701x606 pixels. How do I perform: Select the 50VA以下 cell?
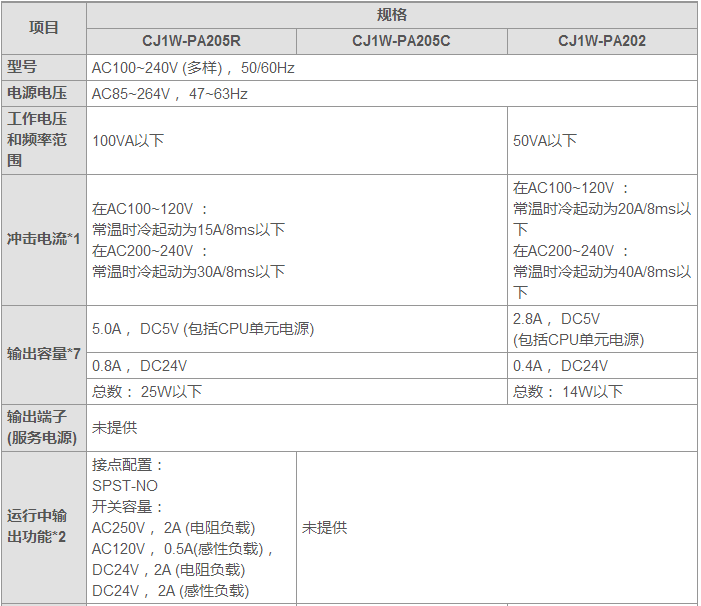pyautogui.click(x=545, y=141)
